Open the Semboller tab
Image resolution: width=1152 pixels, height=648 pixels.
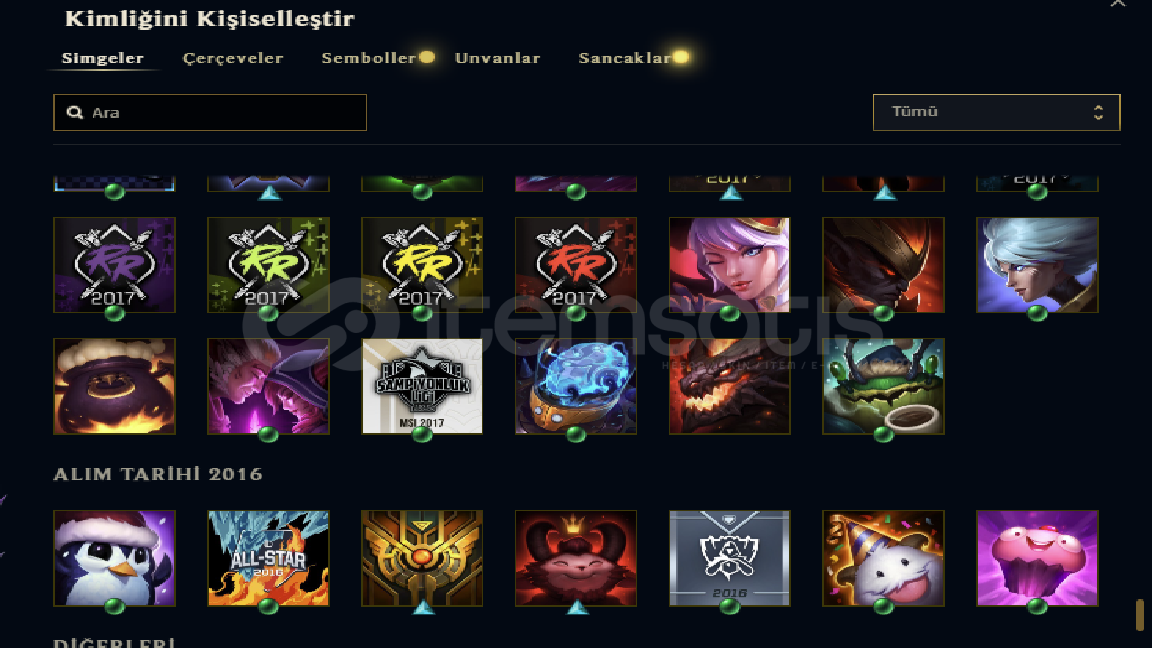click(369, 58)
